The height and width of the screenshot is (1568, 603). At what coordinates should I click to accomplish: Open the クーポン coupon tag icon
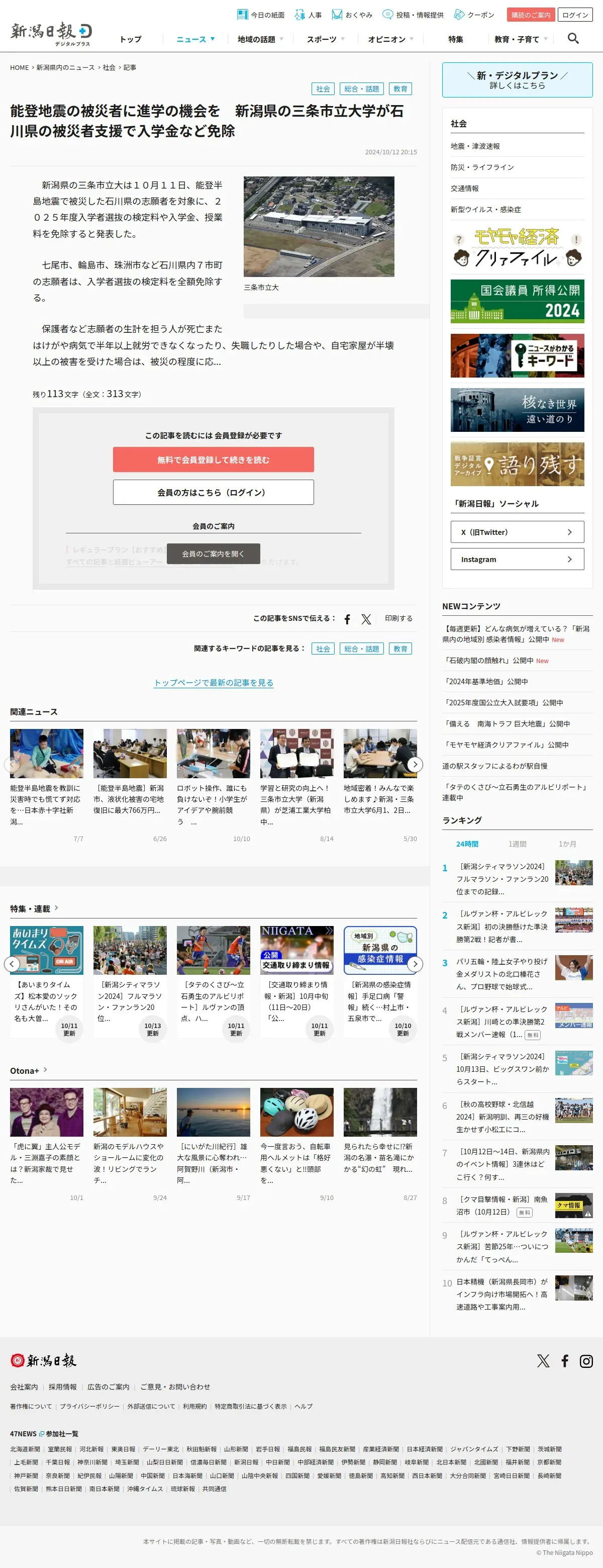(x=459, y=15)
